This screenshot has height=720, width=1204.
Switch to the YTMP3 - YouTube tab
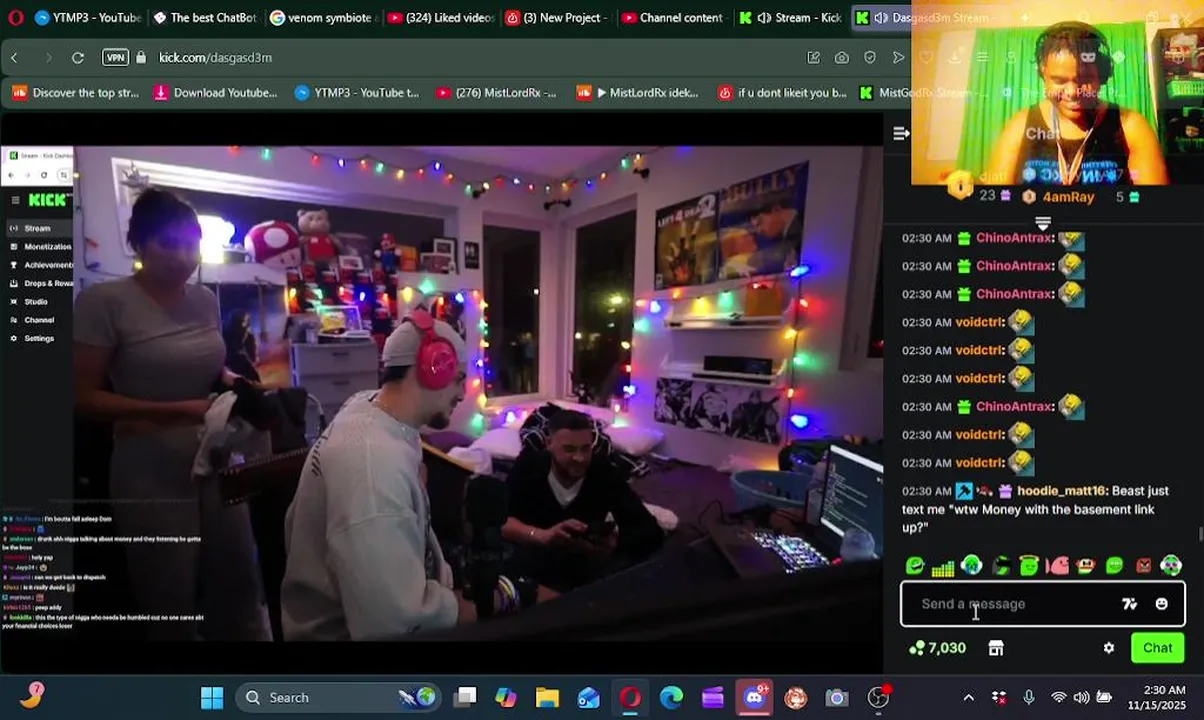(x=87, y=18)
